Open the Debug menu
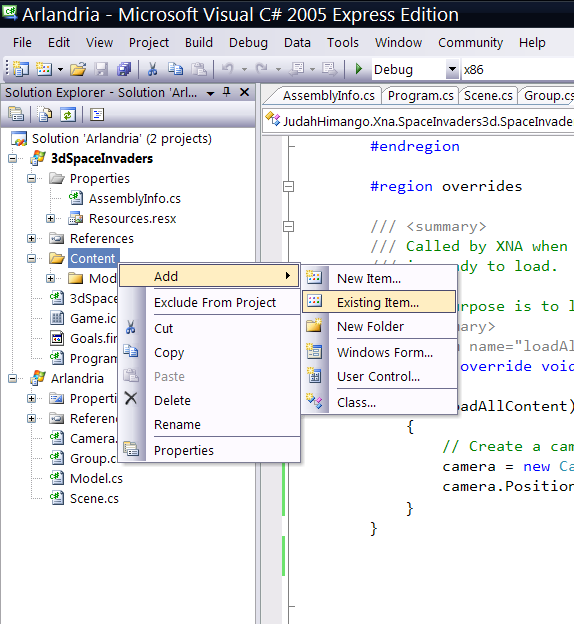Viewport: 574px width, 624px height. pyautogui.click(x=248, y=43)
